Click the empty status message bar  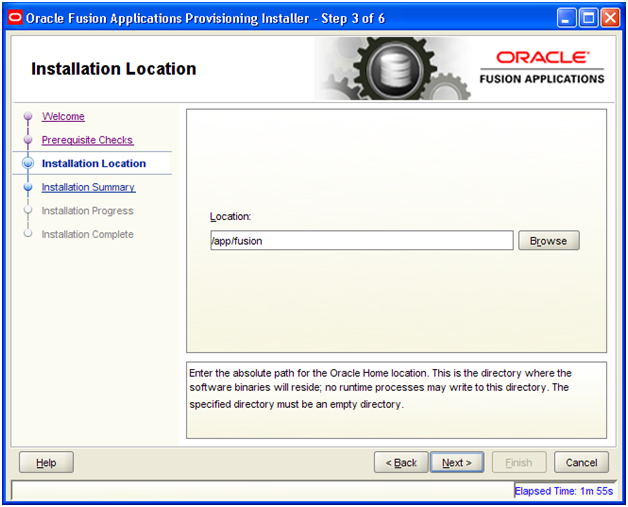263,490
